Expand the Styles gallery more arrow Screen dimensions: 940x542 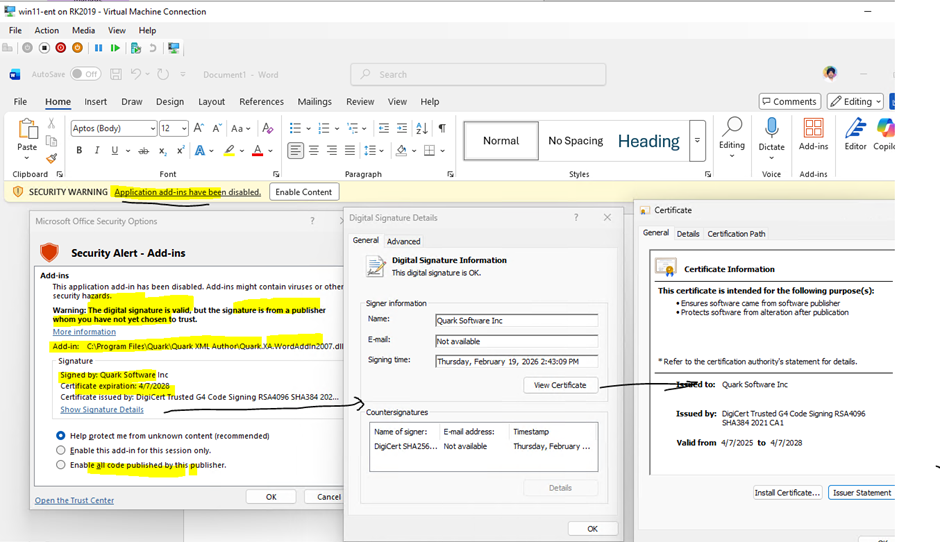697,141
